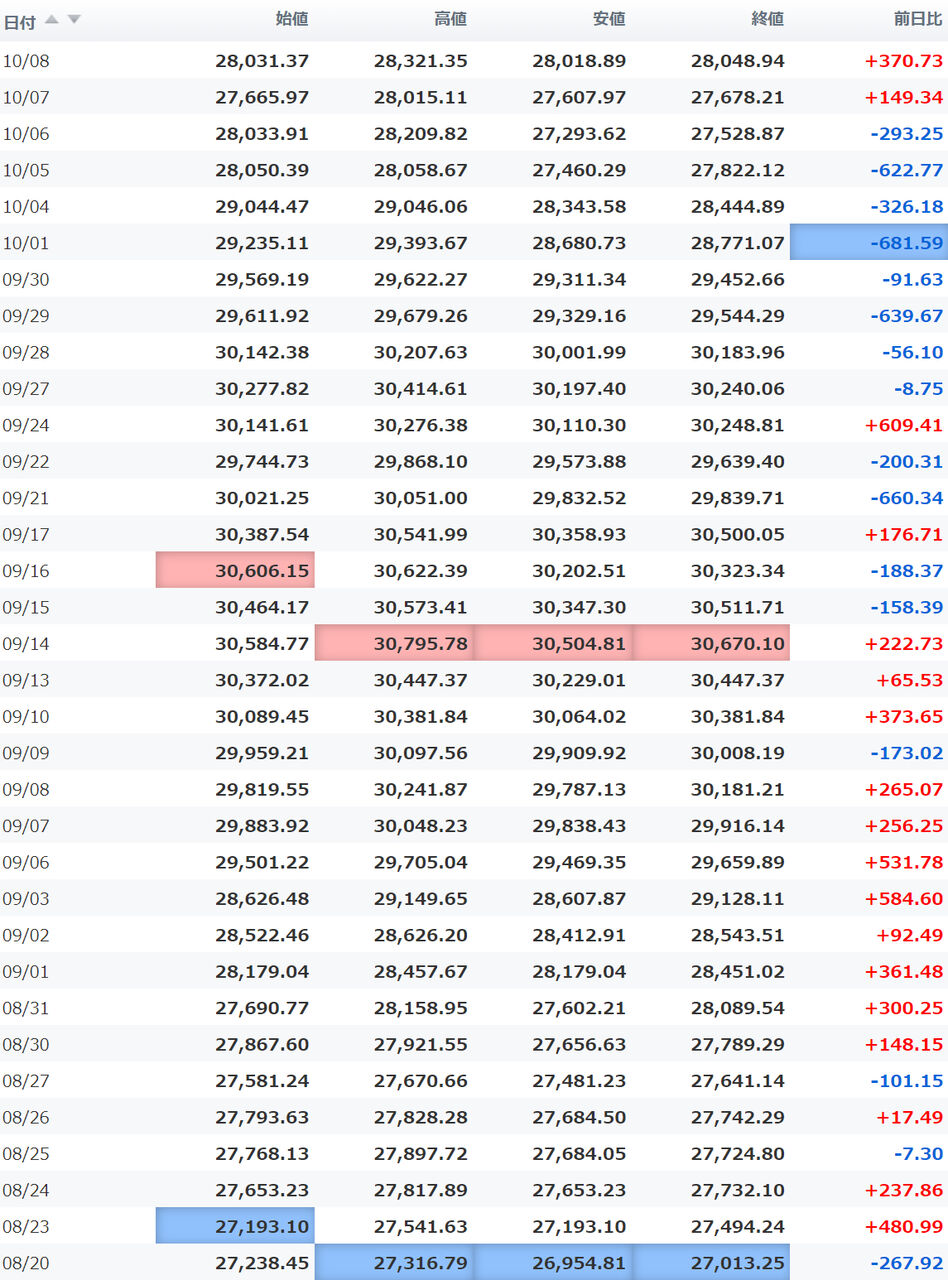This screenshot has width=948, height=1280.
Task: Click the highlighted closing price 27,013.25
Action: pyautogui.click(x=711, y=1262)
